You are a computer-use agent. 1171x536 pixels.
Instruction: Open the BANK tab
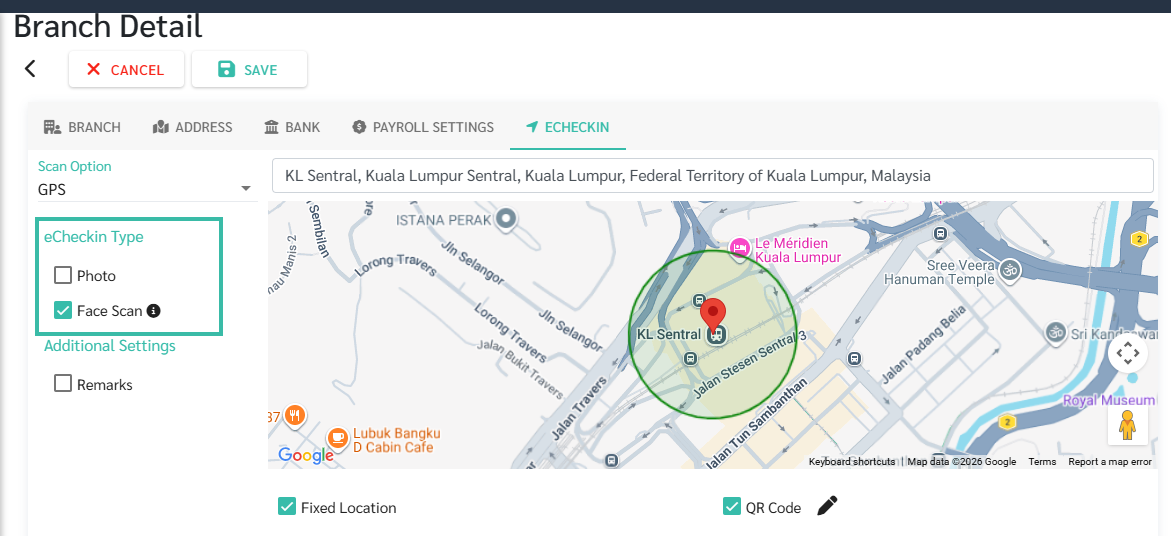coord(292,127)
